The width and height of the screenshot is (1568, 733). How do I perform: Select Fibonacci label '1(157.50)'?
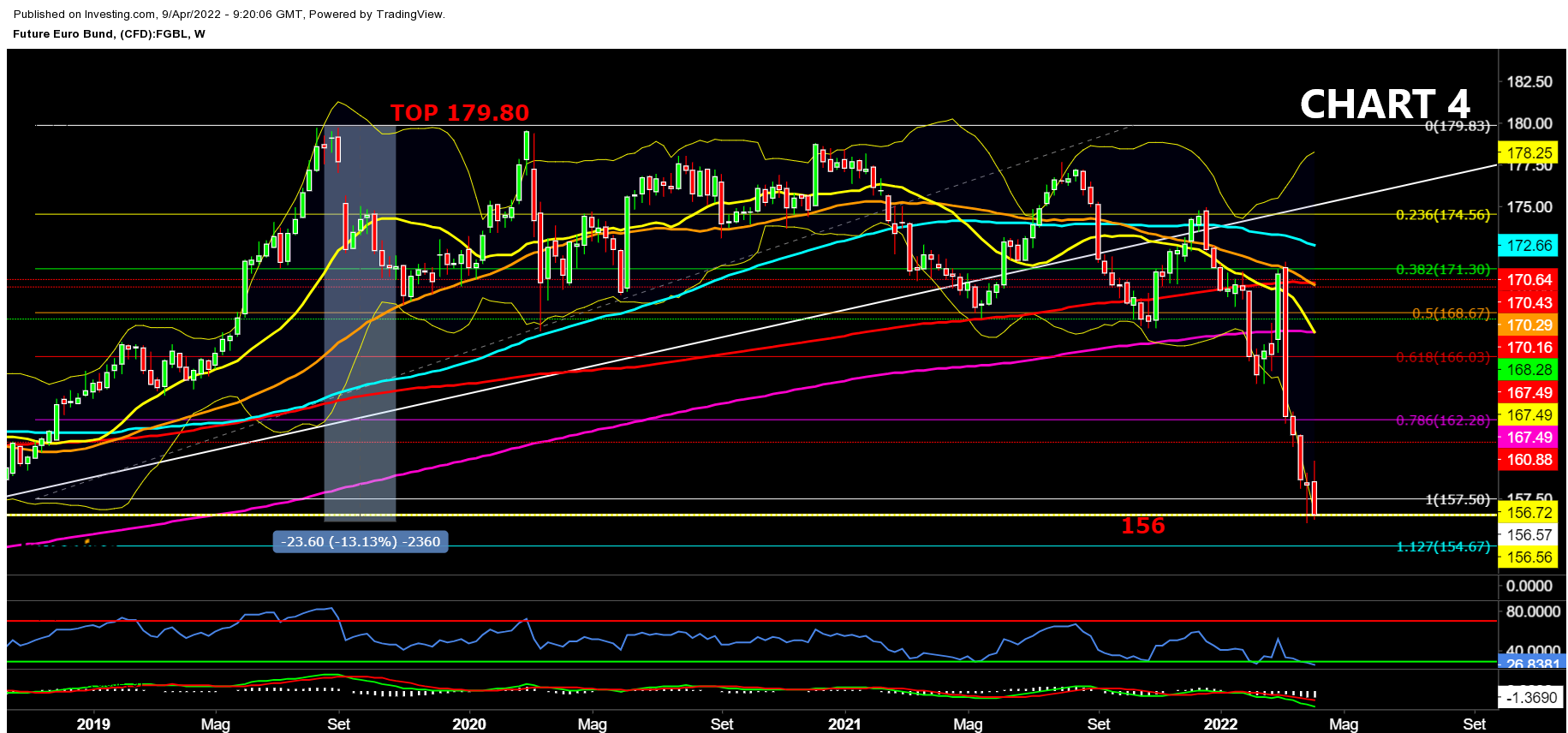(1458, 499)
